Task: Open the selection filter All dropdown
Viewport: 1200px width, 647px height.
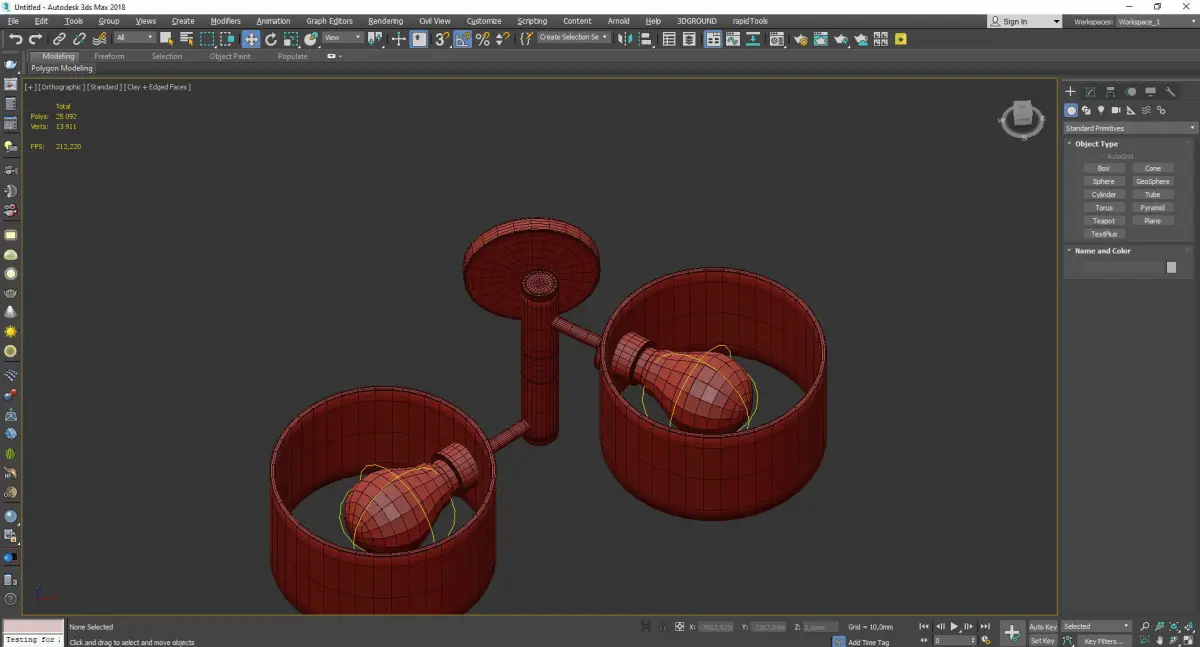Action: coord(134,38)
